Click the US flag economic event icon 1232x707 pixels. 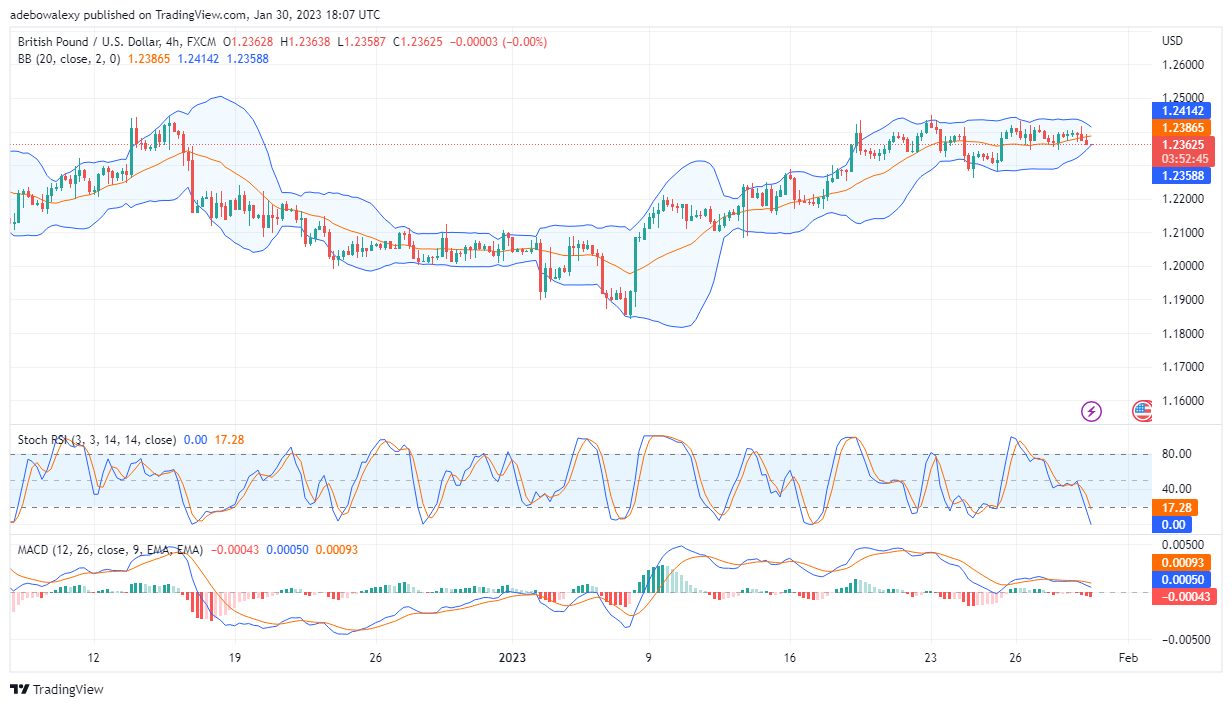pyautogui.click(x=1141, y=410)
